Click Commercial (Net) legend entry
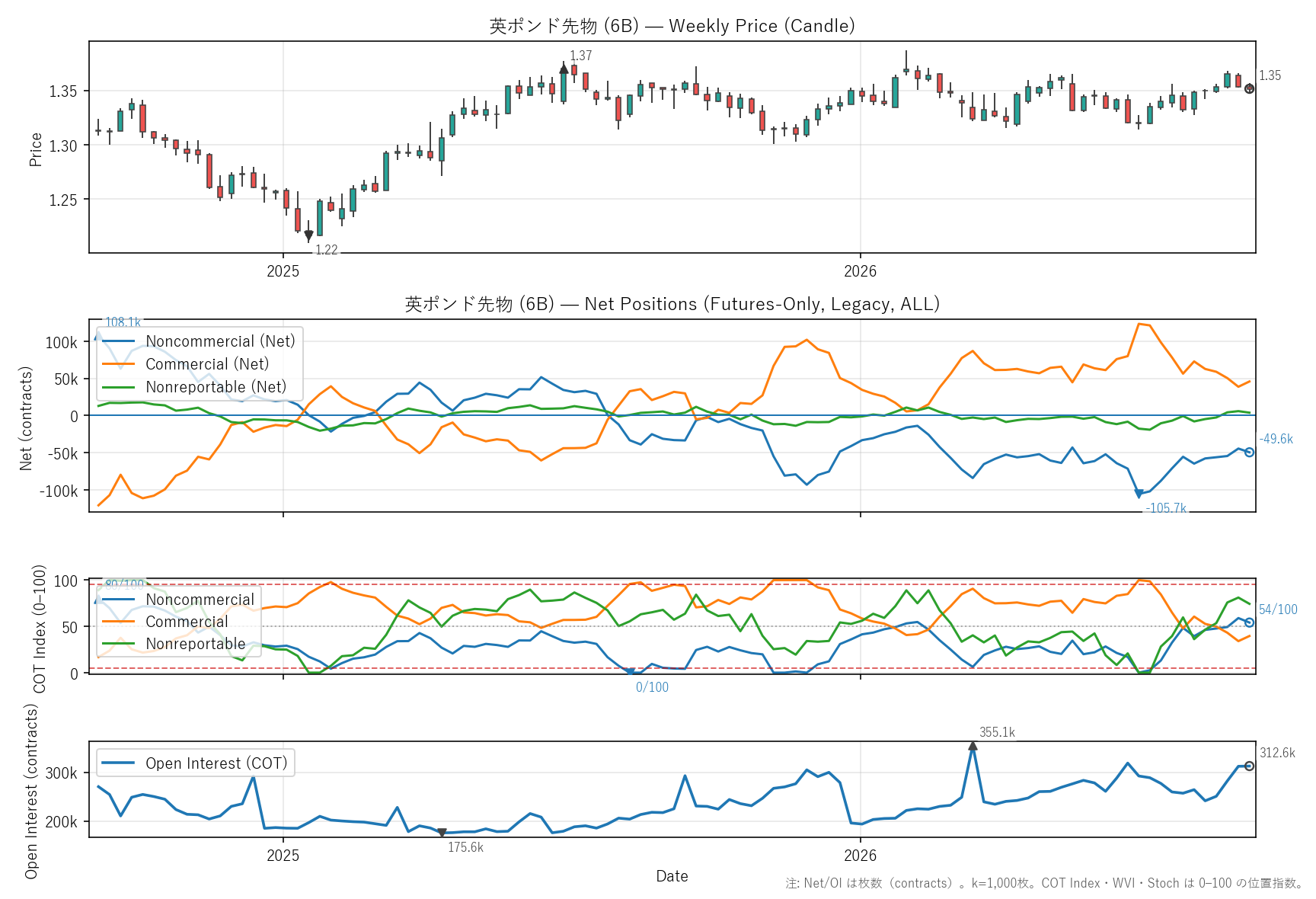 pyautogui.click(x=186, y=364)
